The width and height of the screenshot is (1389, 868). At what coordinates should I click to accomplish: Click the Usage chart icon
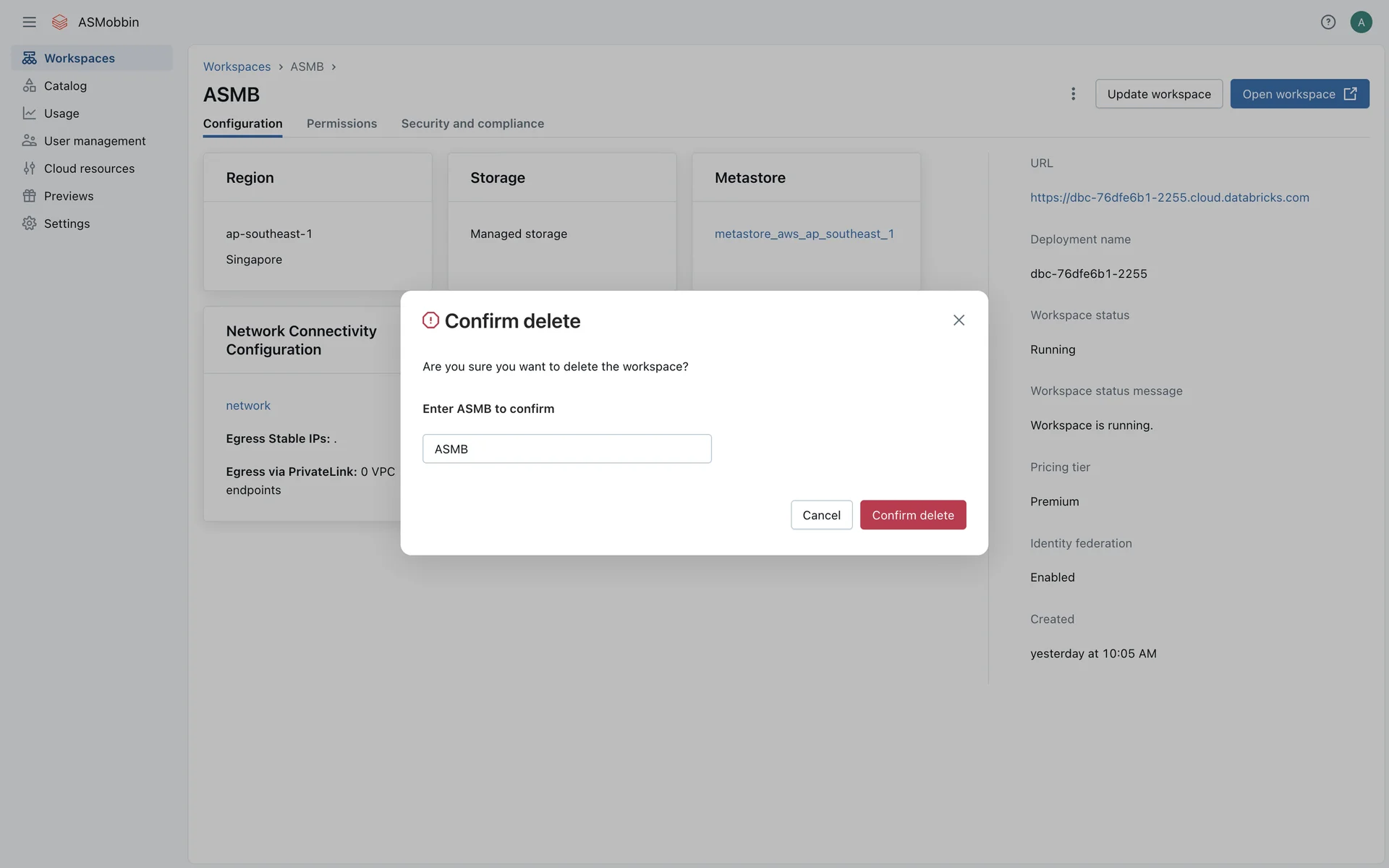(29, 113)
